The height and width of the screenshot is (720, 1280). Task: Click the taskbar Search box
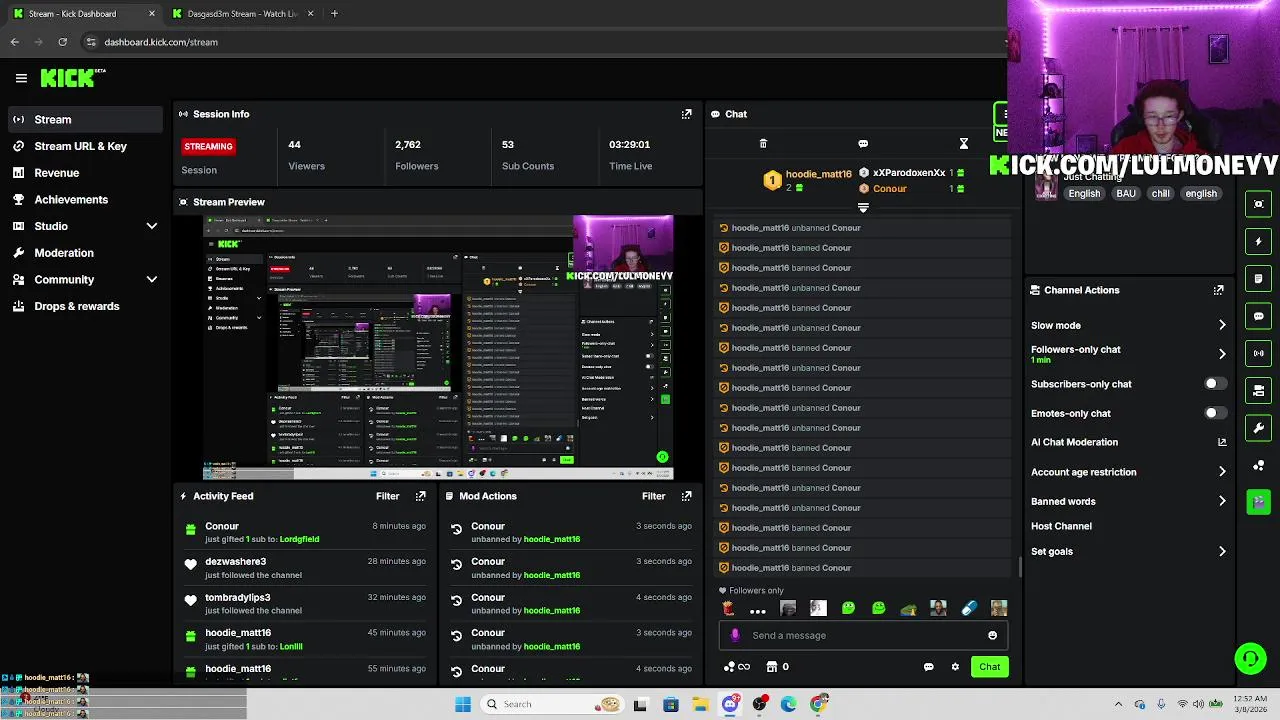[550, 704]
